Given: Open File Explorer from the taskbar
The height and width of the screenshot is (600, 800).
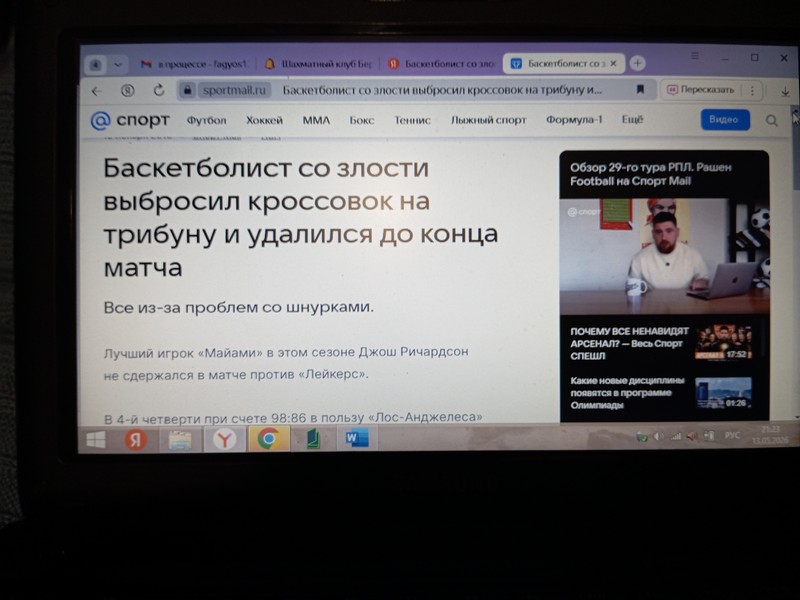Looking at the screenshot, I should 180,440.
